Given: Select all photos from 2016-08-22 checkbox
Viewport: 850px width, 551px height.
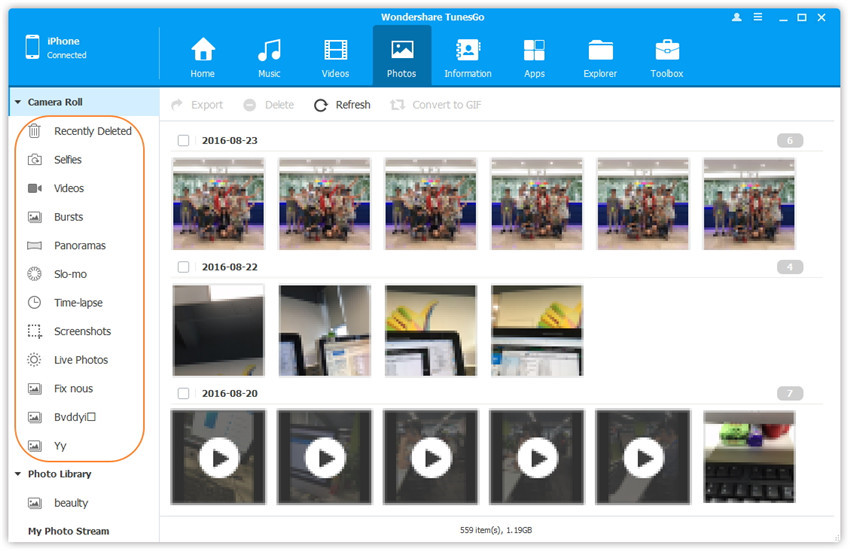Looking at the screenshot, I should [184, 267].
